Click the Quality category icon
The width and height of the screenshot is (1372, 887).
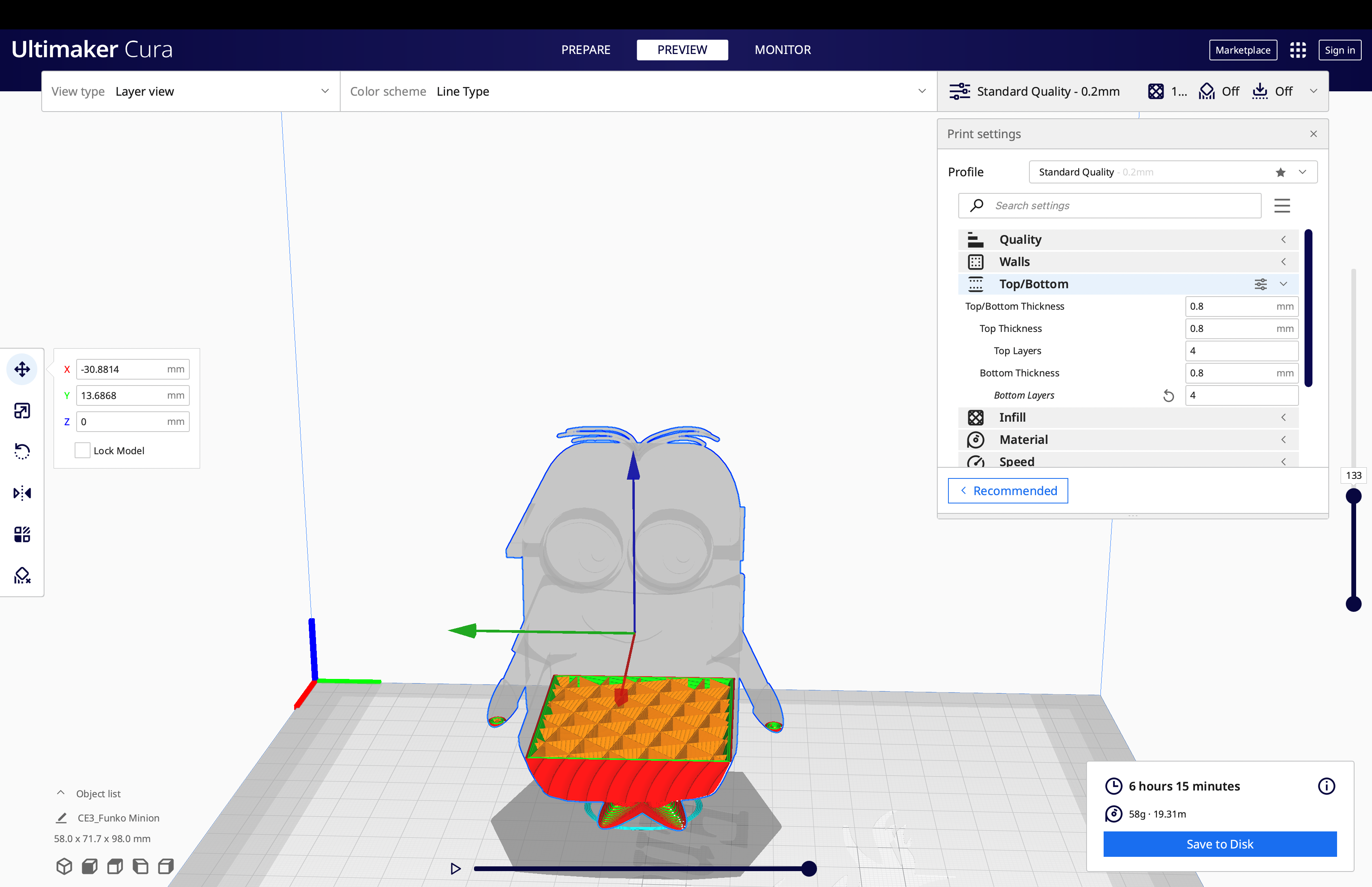[x=975, y=239]
